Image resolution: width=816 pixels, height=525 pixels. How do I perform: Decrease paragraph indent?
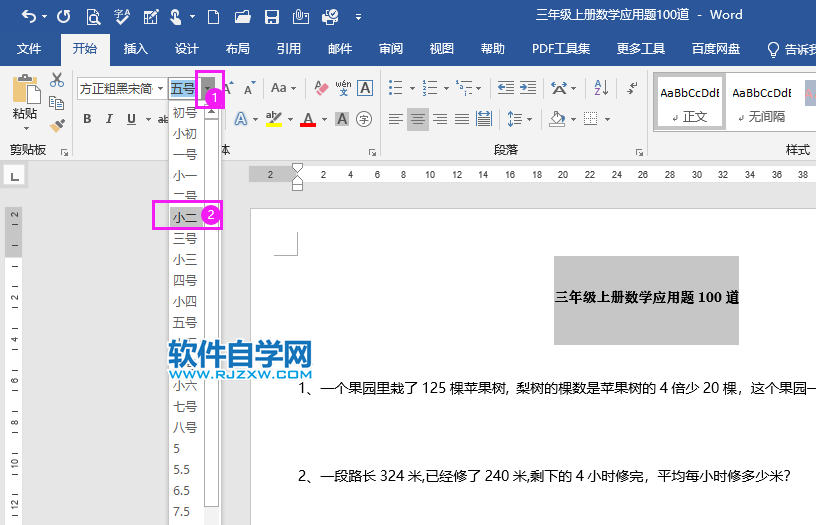505,87
